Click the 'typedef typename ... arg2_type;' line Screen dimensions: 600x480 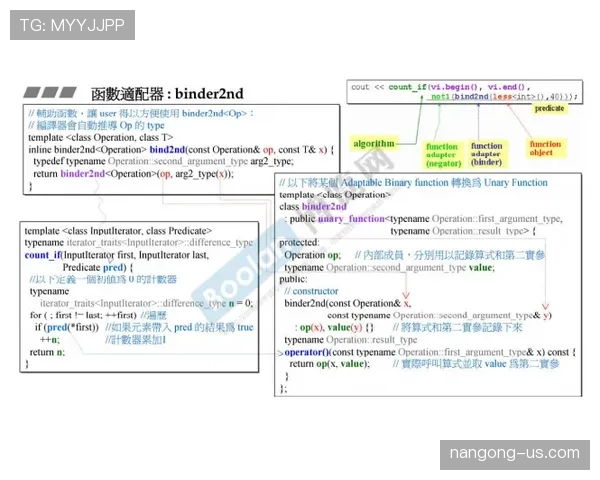tap(163, 161)
